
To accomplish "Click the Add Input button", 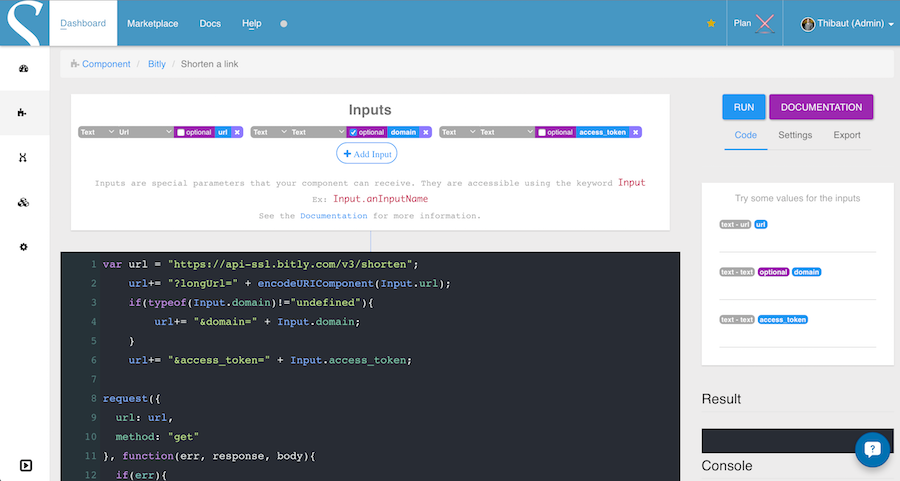I will (367, 154).
